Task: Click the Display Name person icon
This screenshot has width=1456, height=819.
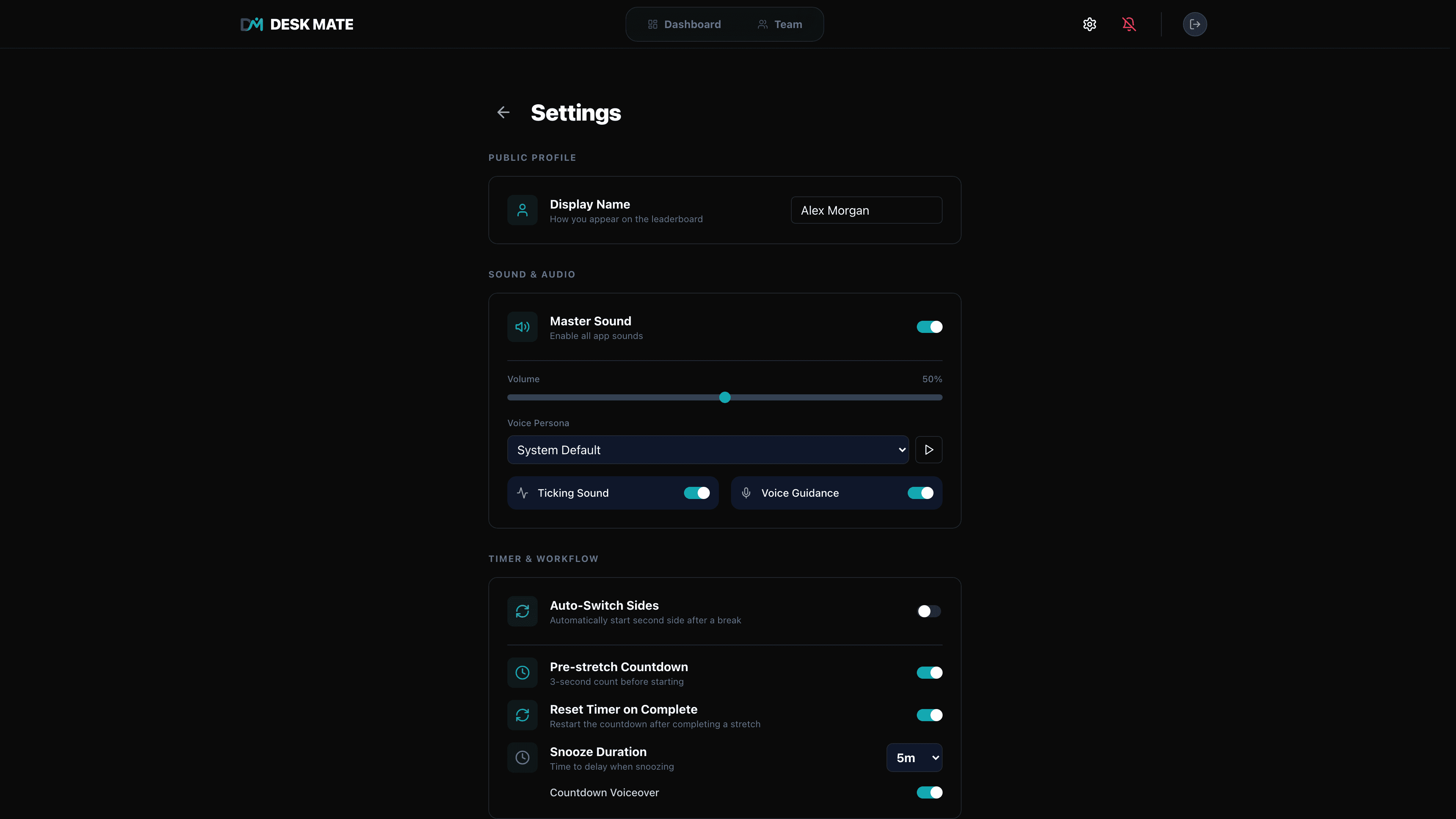Action: [x=522, y=210]
